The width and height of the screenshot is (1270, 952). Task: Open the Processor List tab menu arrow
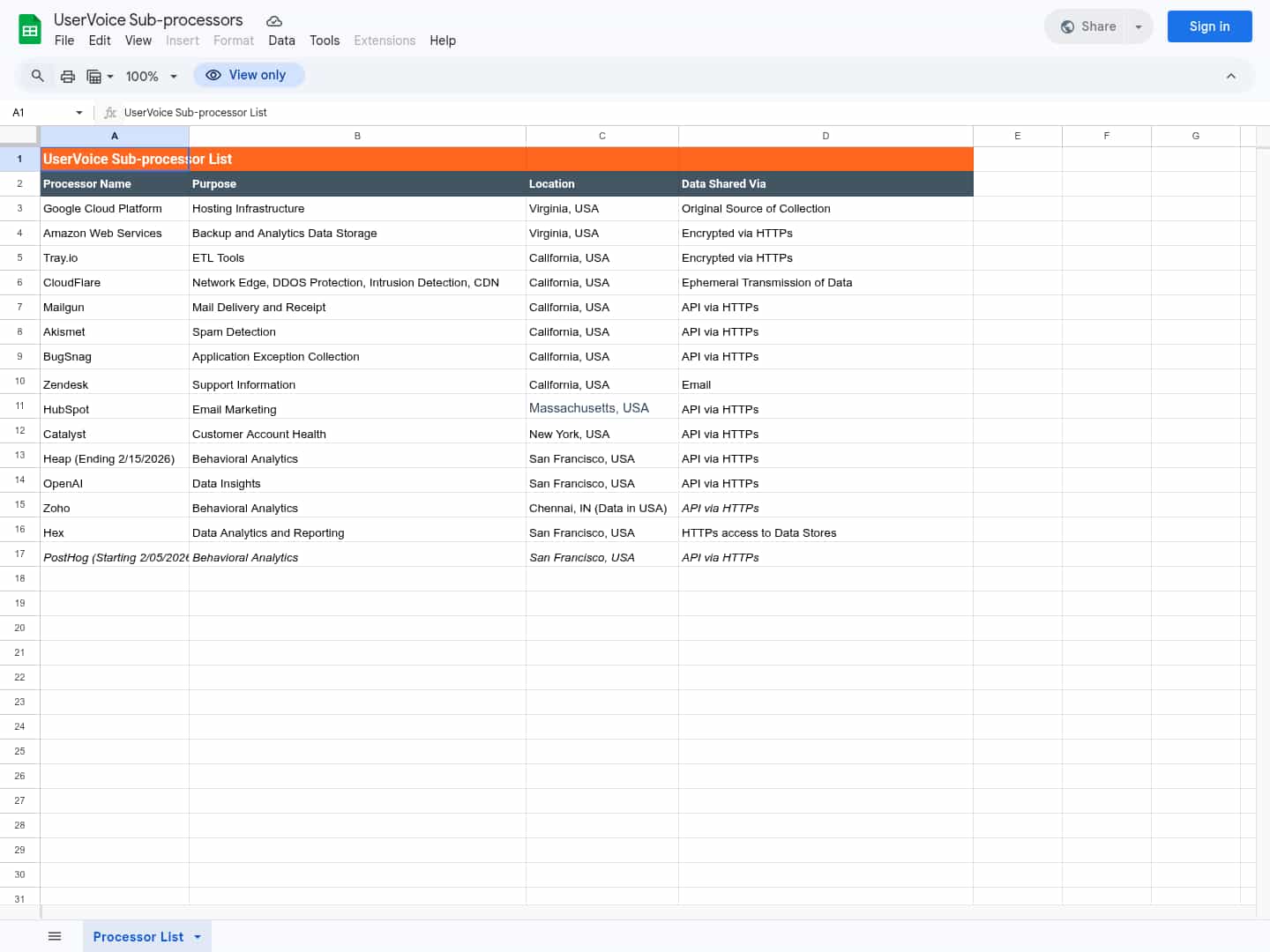click(x=198, y=937)
